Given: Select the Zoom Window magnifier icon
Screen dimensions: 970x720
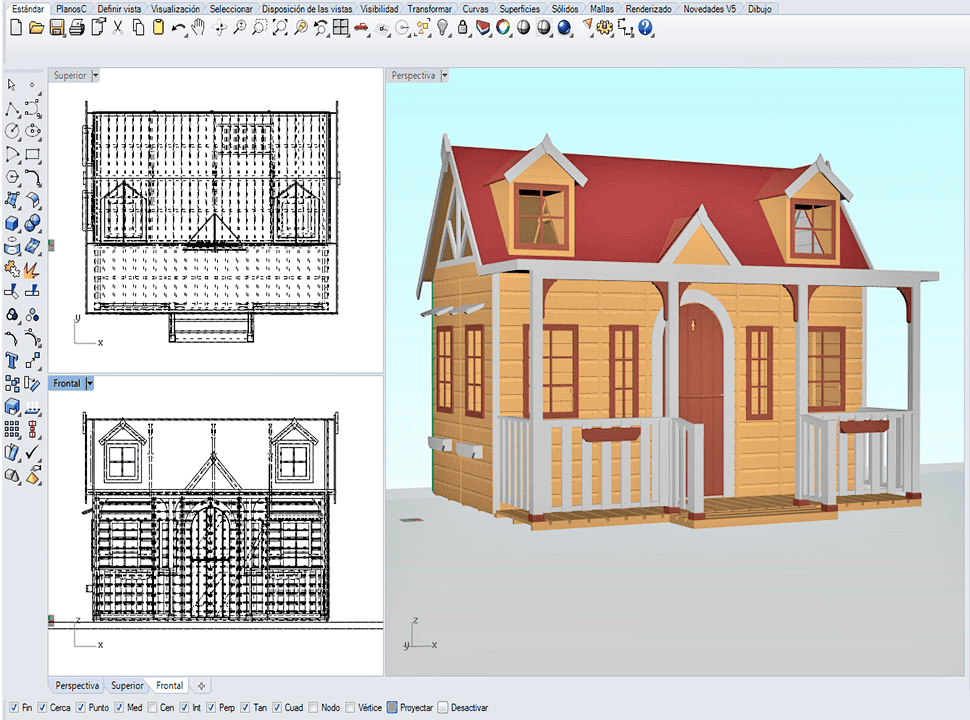Looking at the screenshot, I should coord(260,27).
